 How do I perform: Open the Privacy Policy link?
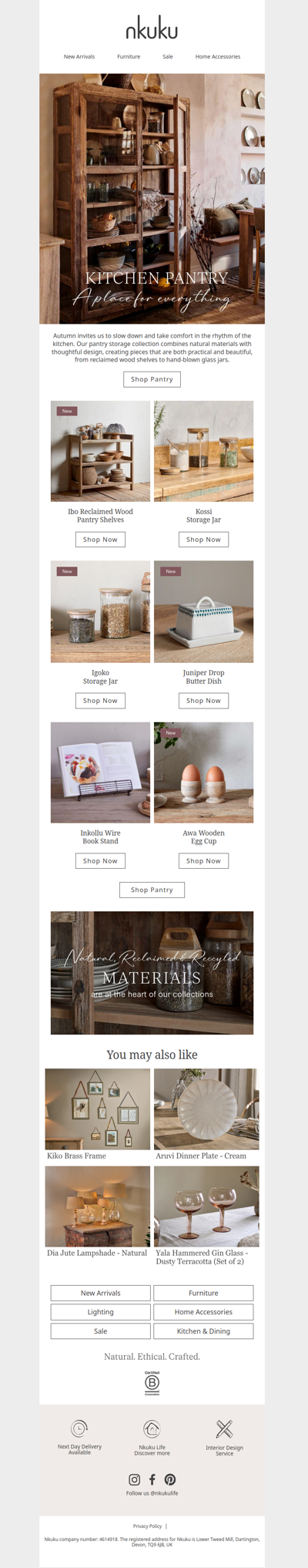click(147, 1526)
